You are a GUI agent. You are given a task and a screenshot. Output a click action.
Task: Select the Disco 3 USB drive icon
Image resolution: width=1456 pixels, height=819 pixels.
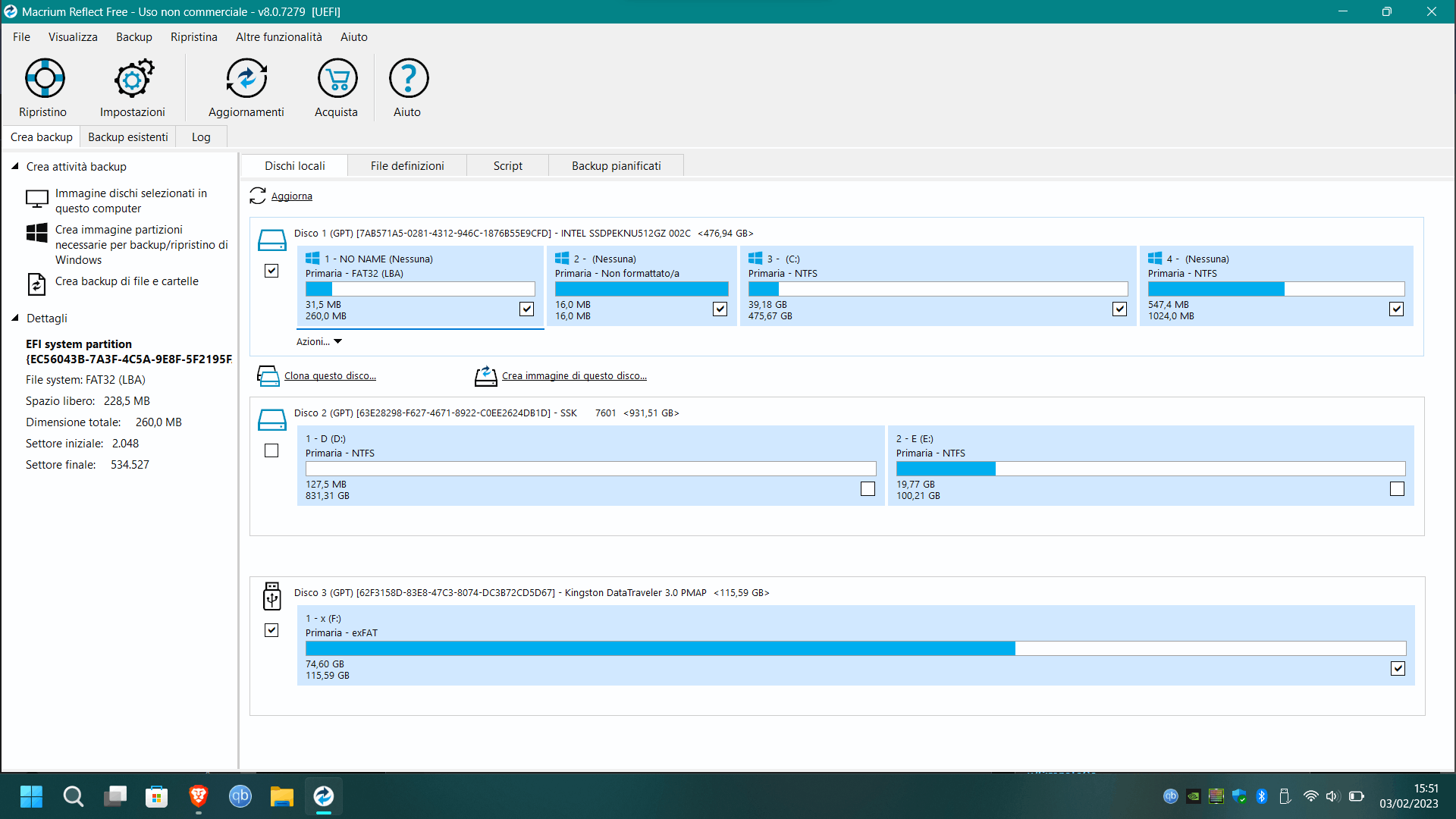(271, 596)
